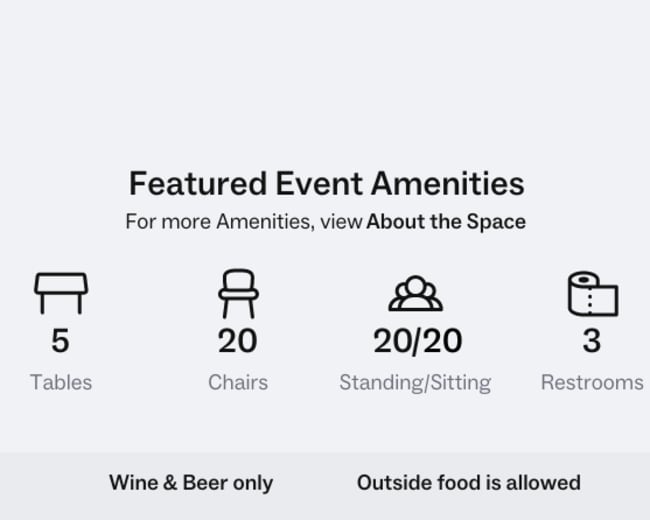Click Outside food is allowed text

[x=469, y=483]
